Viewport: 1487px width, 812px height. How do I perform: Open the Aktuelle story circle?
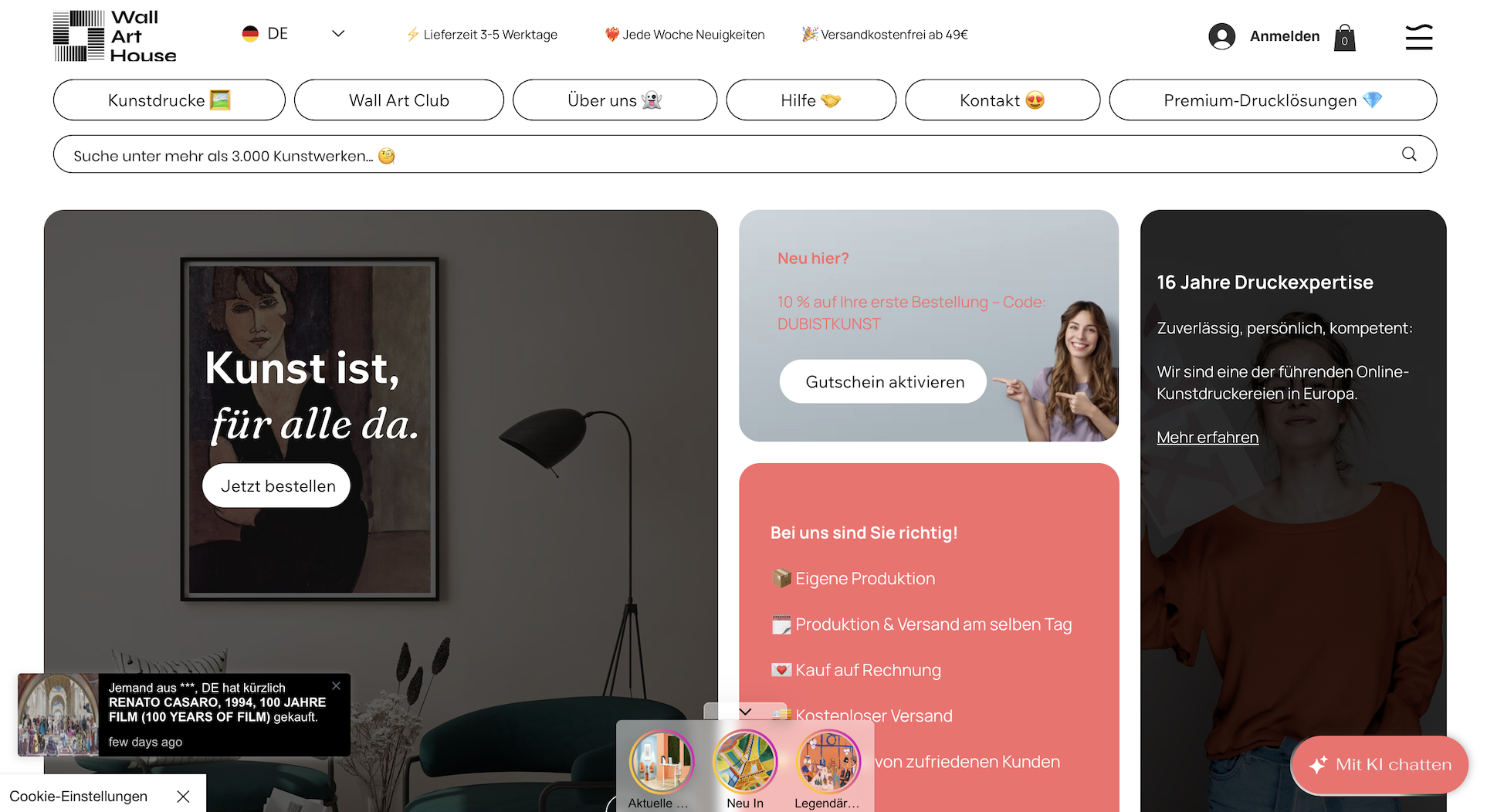point(661,762)
